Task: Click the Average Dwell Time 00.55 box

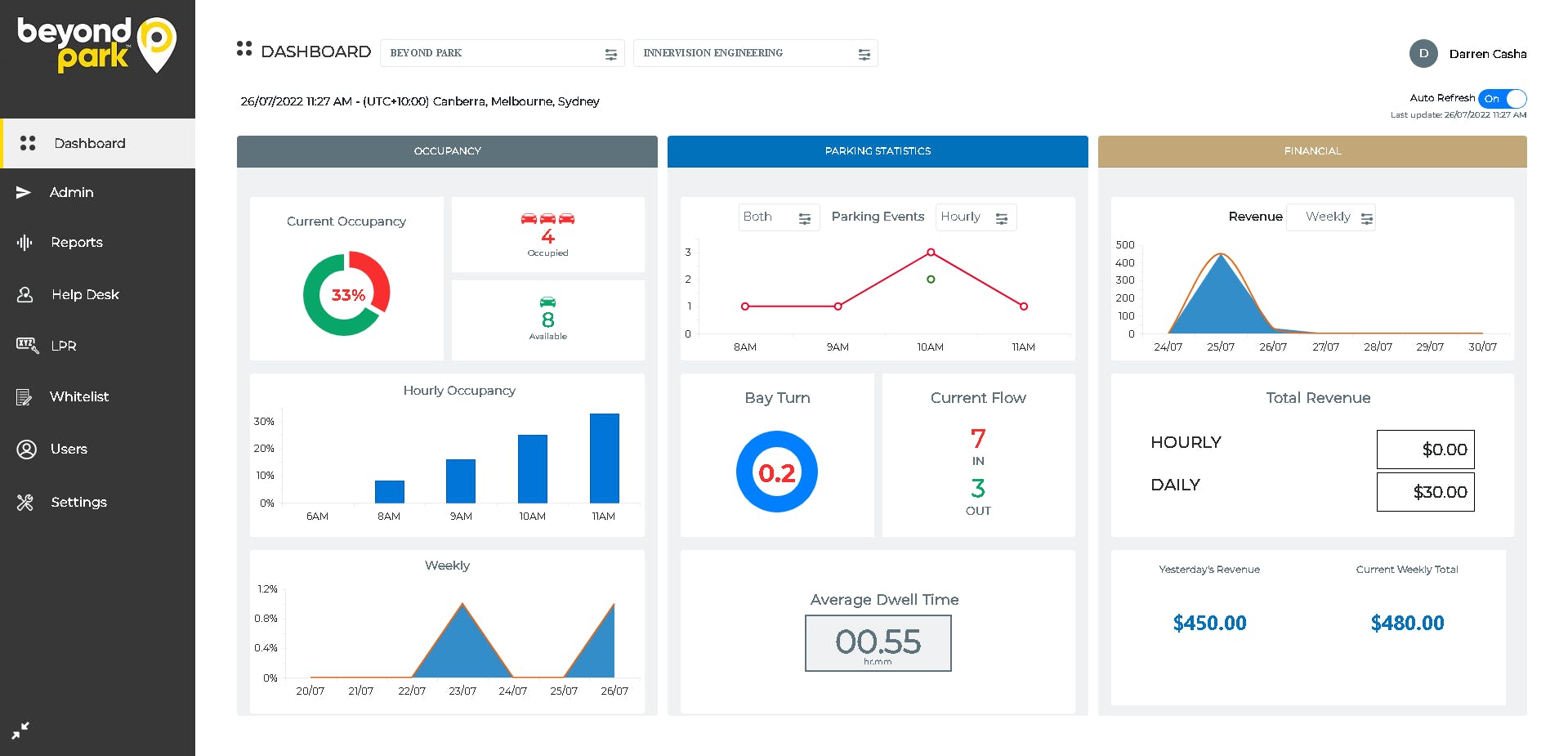Action: pyautogui.click(x=878, y=643)
